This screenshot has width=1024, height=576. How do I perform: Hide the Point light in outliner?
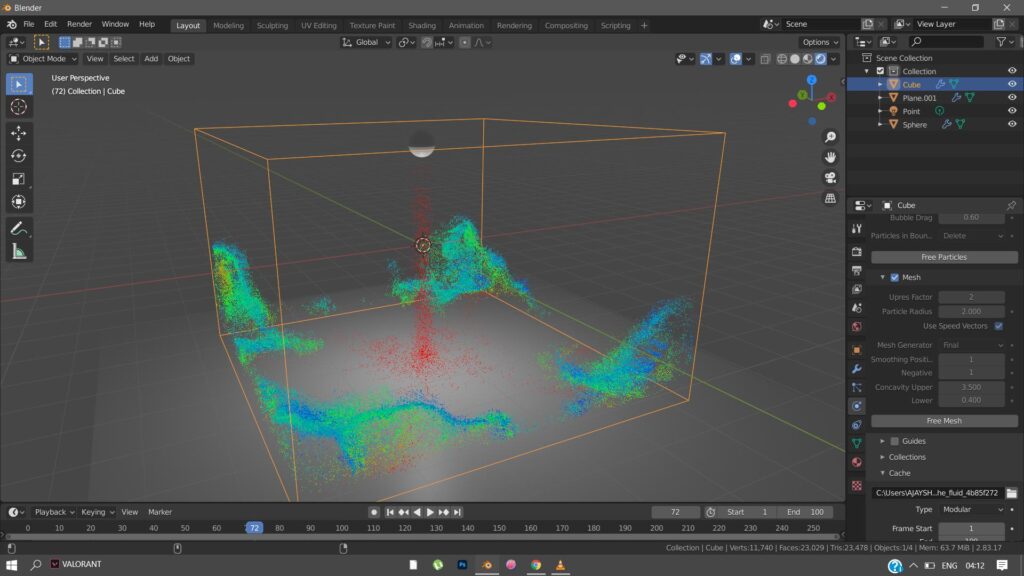click(x=1012, y=111)
